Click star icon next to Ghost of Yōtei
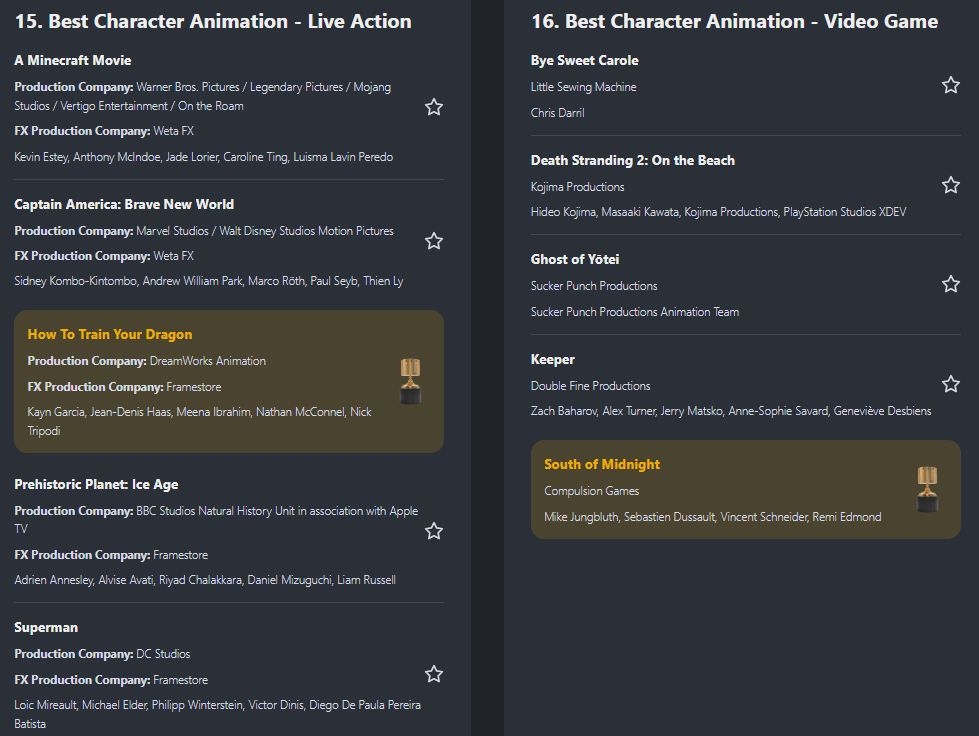The width and height of the screenshot is (979, 736). pos(951,284)
